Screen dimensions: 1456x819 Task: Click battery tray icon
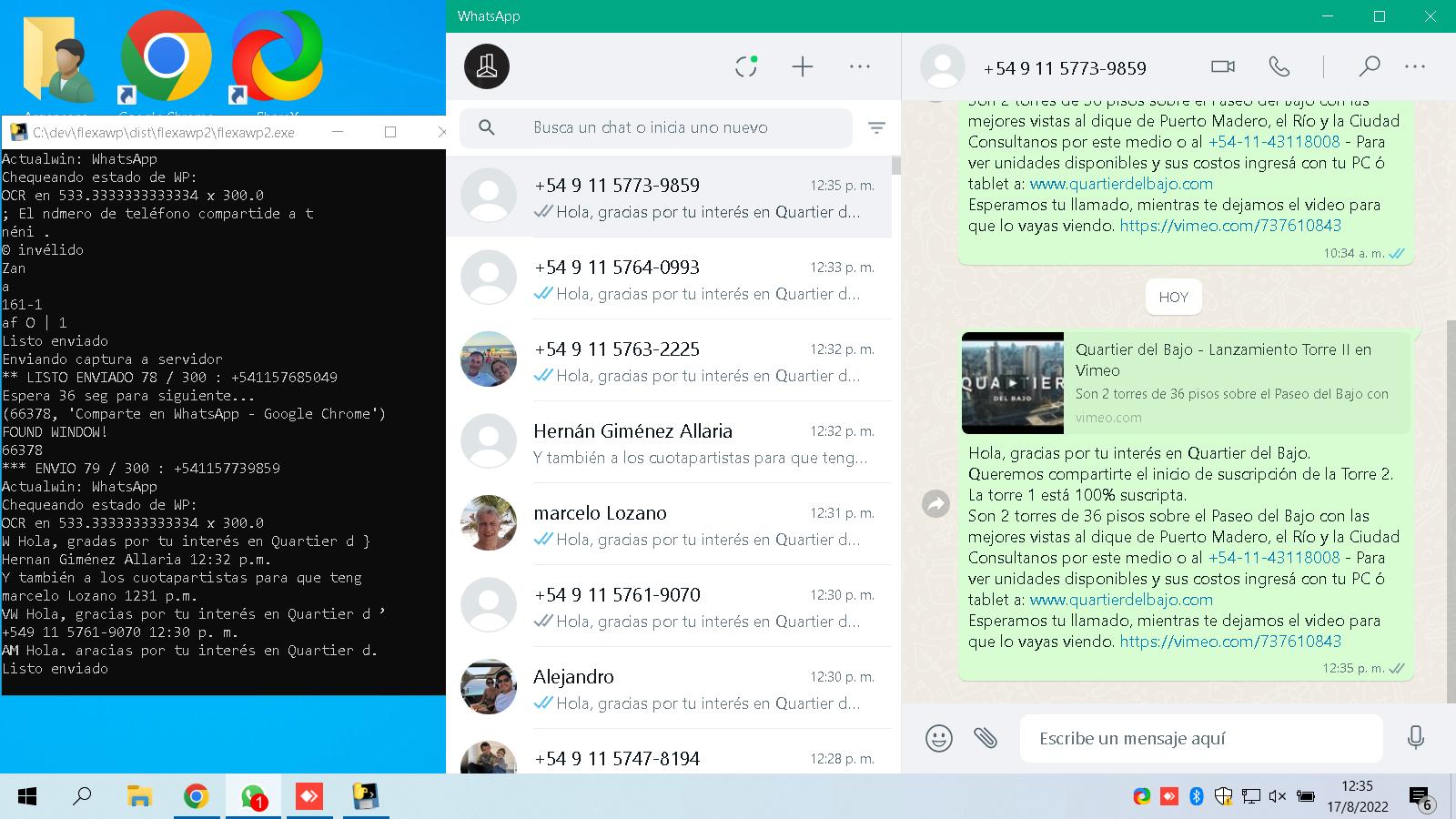point(1305,797)
